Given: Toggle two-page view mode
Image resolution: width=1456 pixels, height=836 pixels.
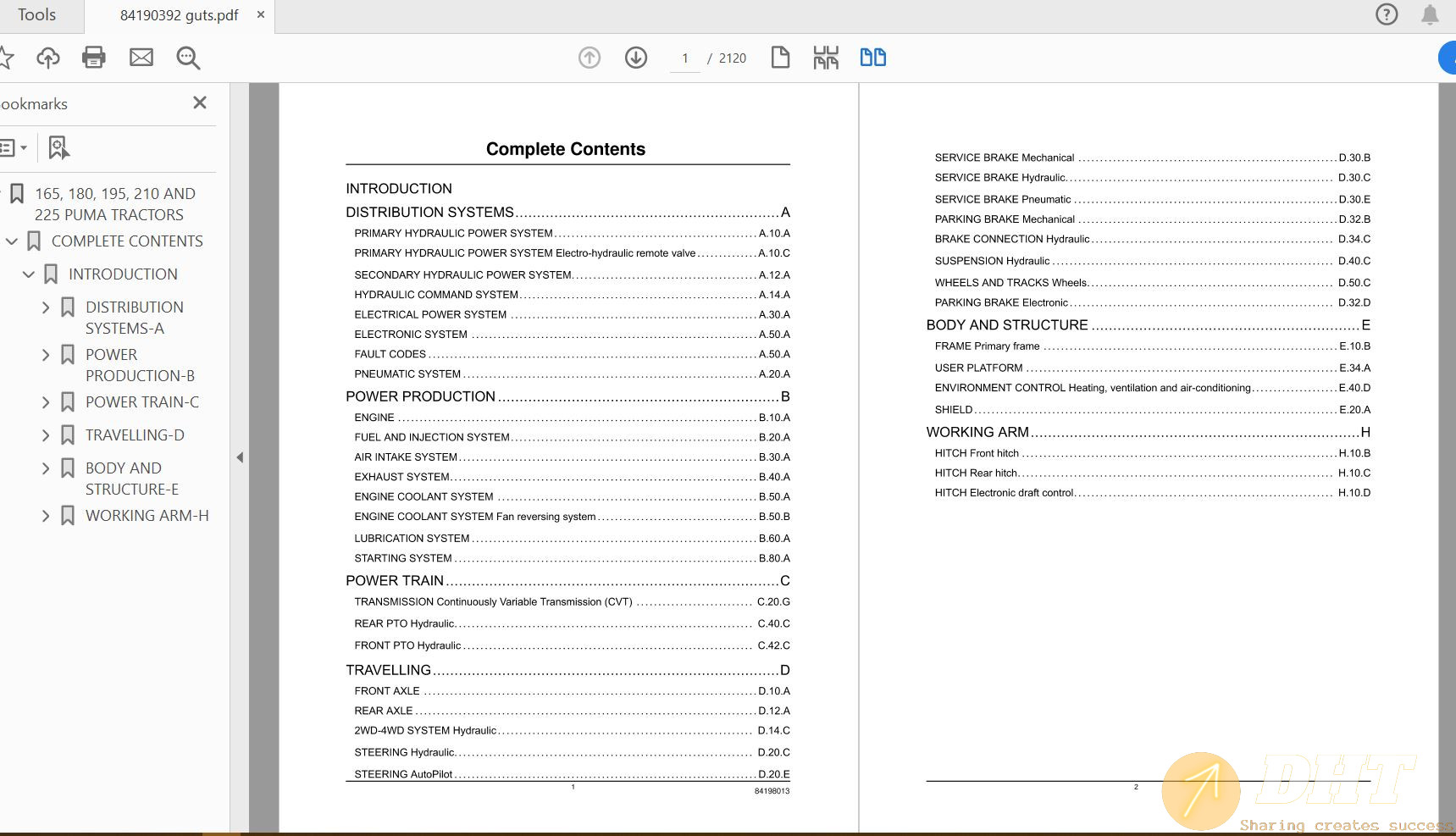Looking at the screenshot, I should click(872, 58).
